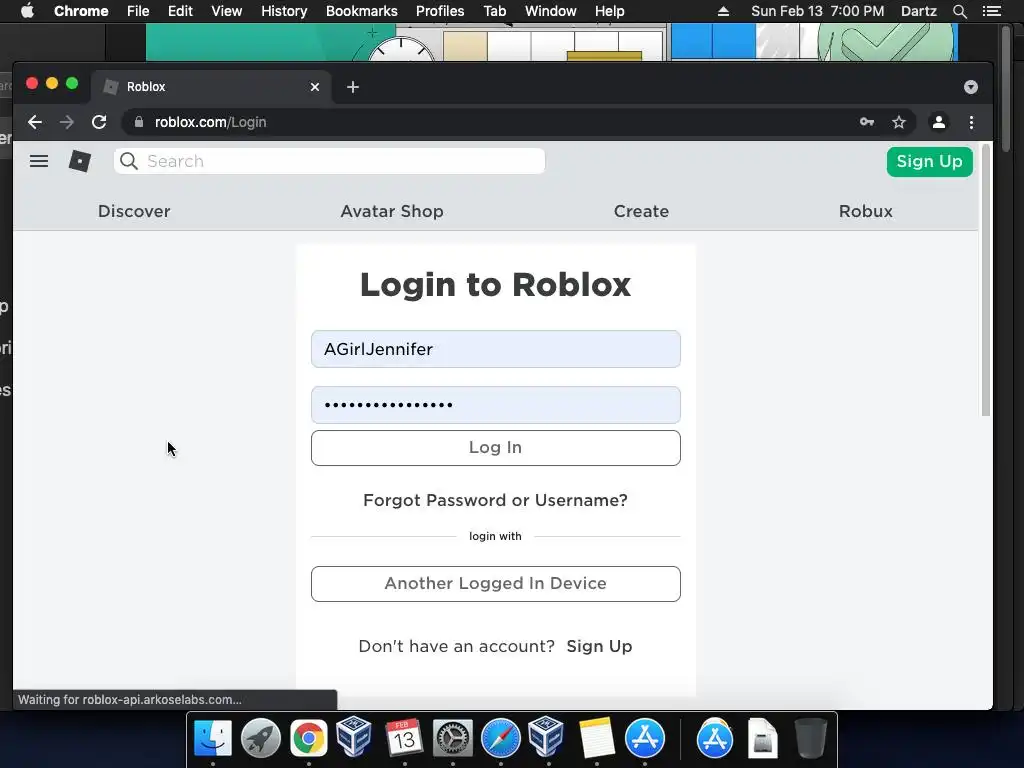Open the Calendar icon showing 13
1024x768 pixels.
[404, 738]
